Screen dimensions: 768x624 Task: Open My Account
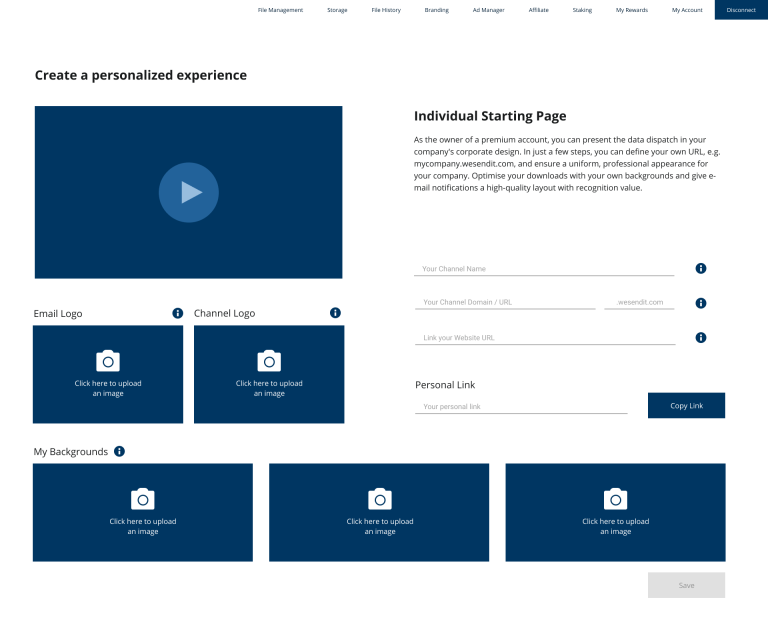click(x=687, y=10)
